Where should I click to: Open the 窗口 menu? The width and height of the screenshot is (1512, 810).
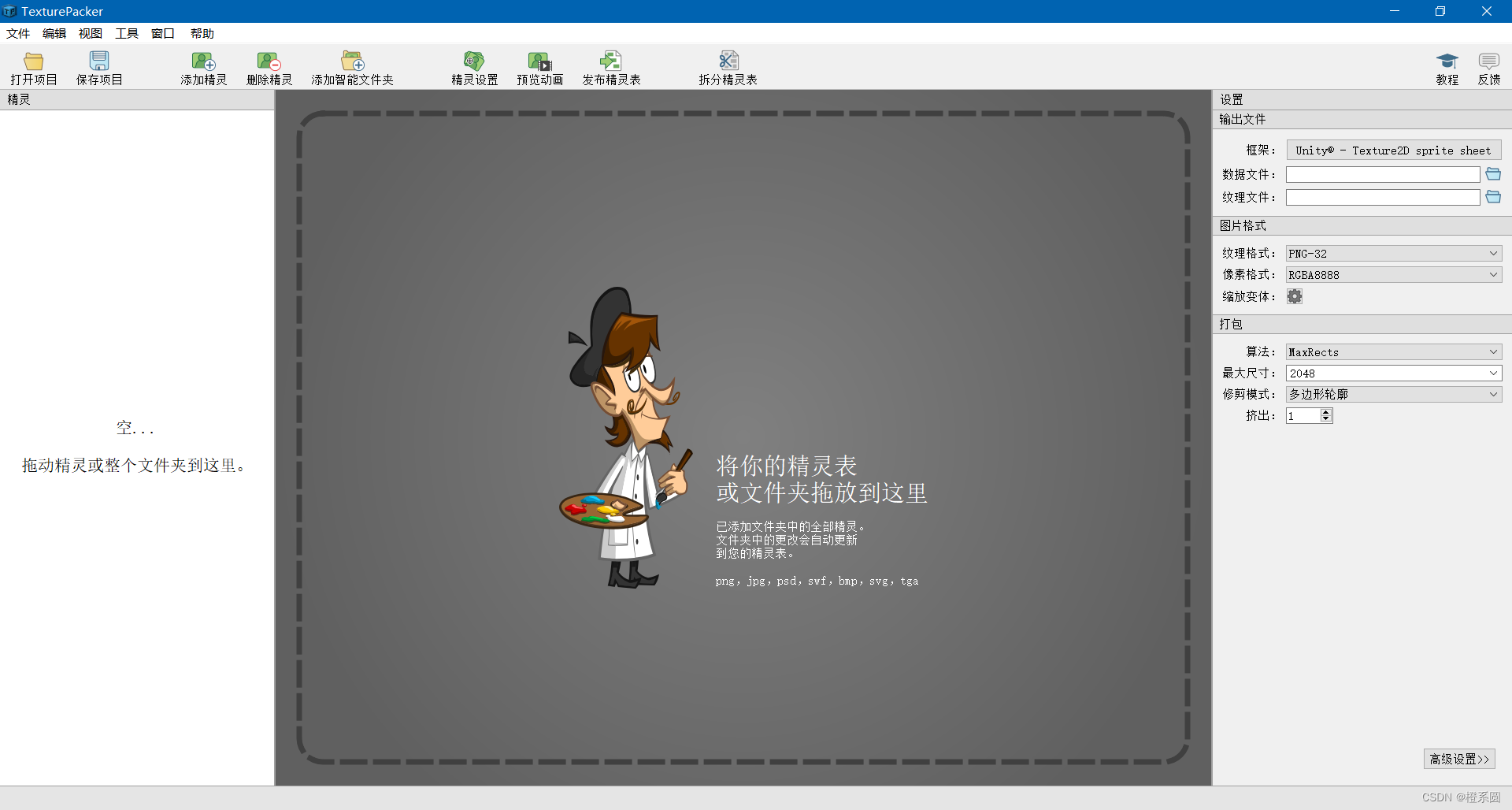point(163,33)
